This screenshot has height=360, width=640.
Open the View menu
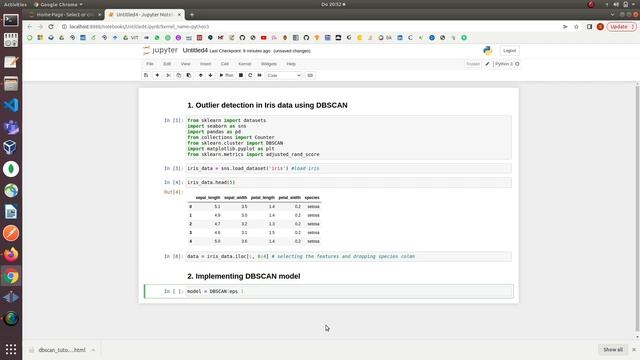point(185,64)
